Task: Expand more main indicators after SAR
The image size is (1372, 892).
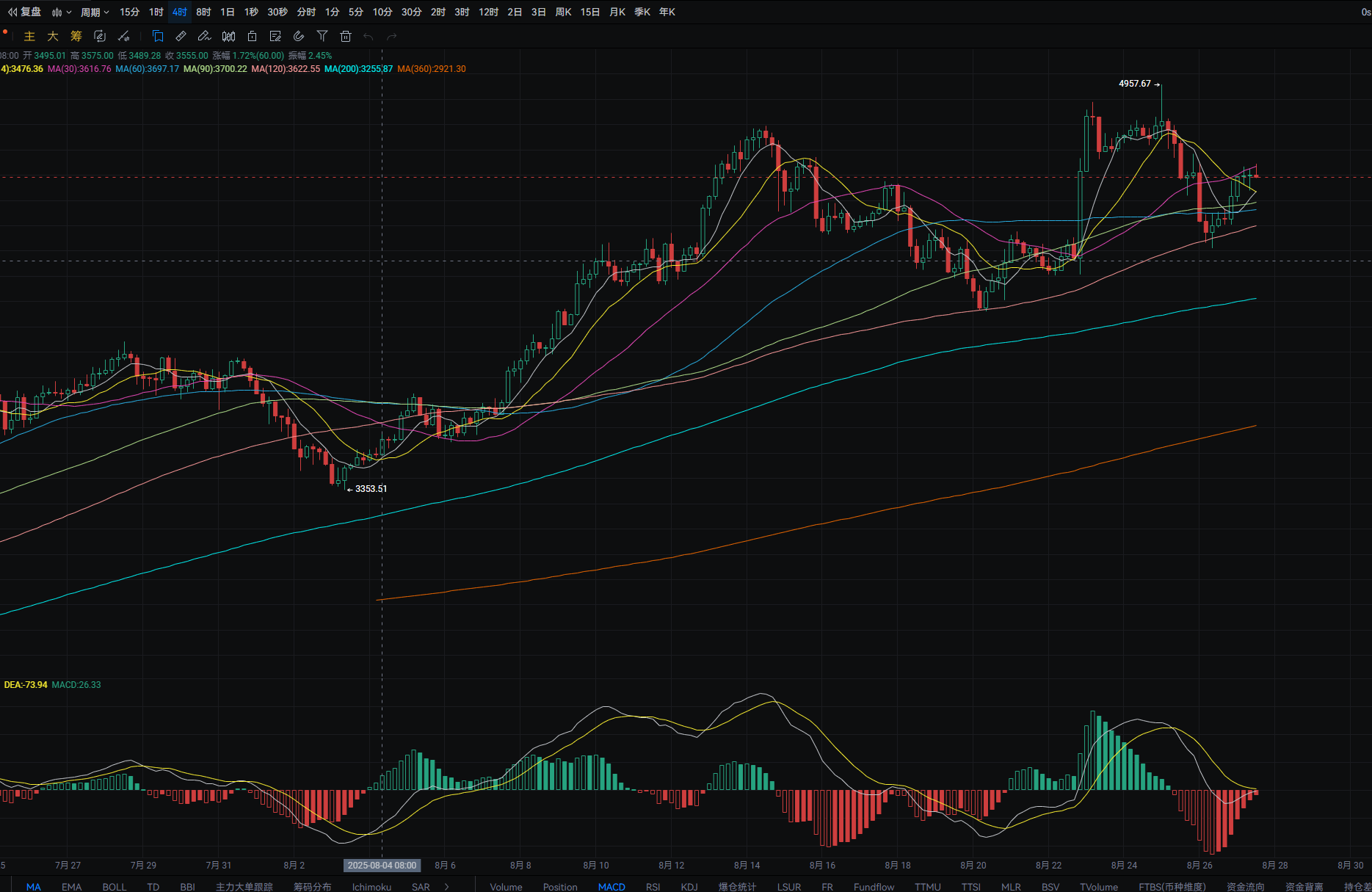Action: 447,887
